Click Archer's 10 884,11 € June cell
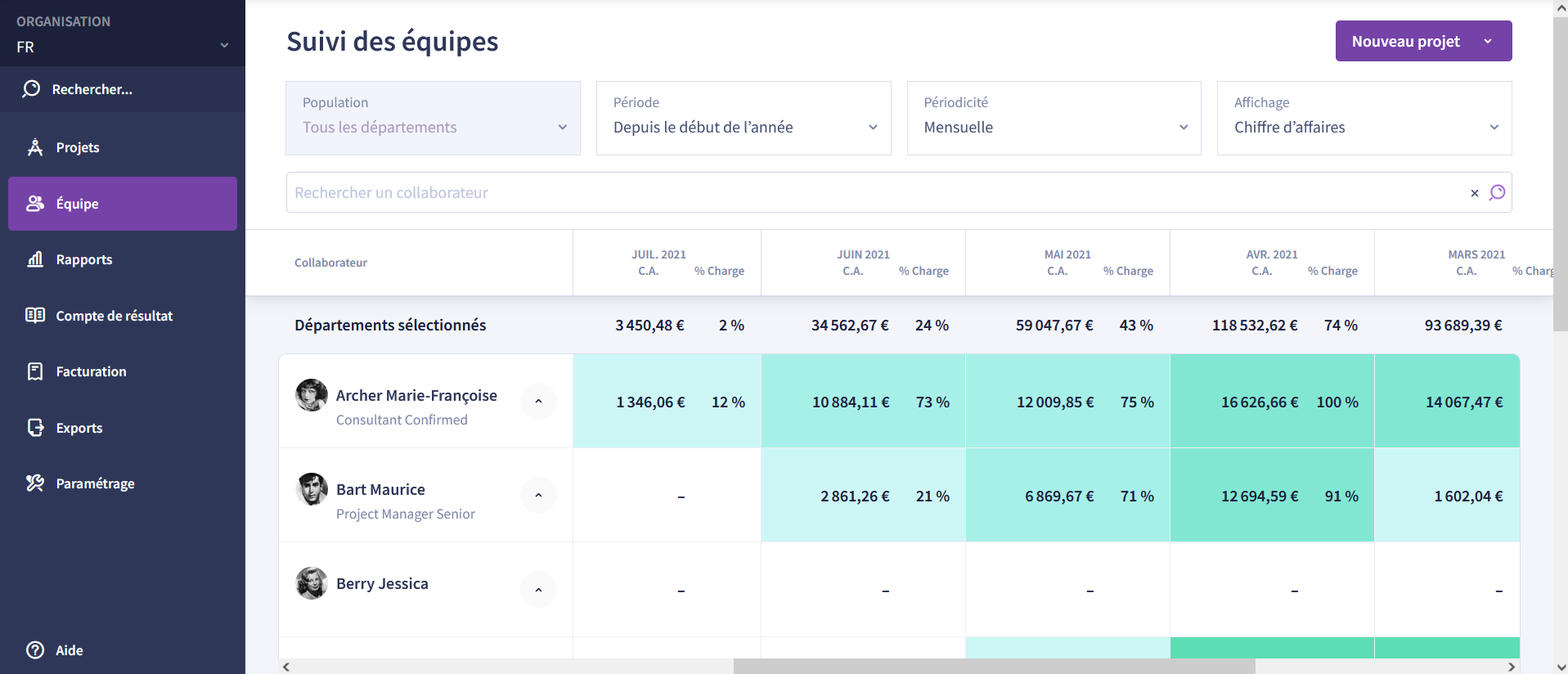 851,402
